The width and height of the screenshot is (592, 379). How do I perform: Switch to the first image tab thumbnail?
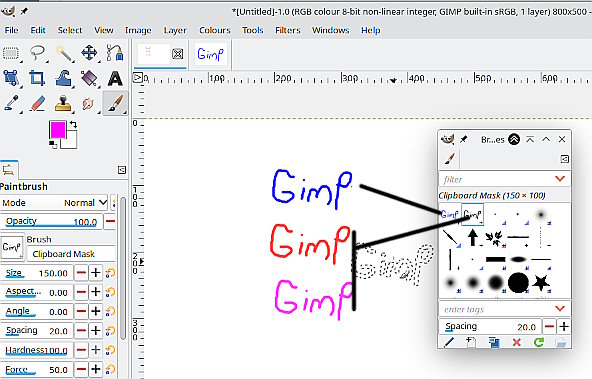point(154,54)
